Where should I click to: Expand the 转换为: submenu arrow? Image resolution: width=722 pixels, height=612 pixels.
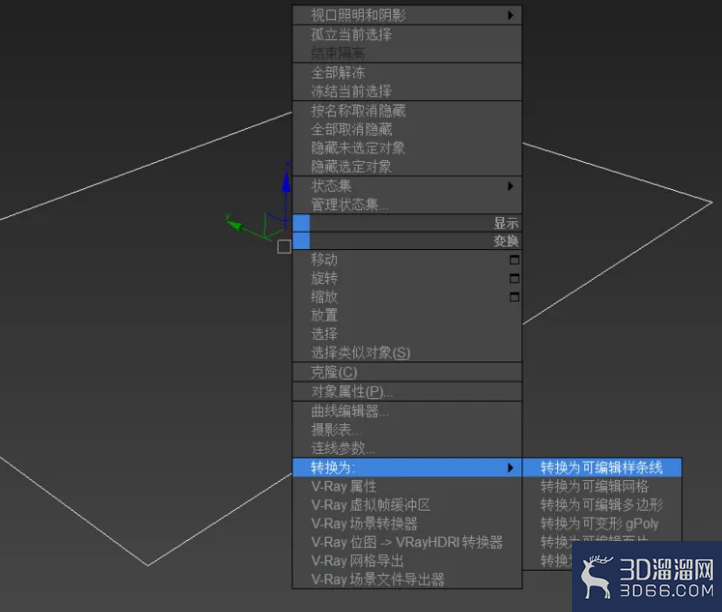[510, 467]
